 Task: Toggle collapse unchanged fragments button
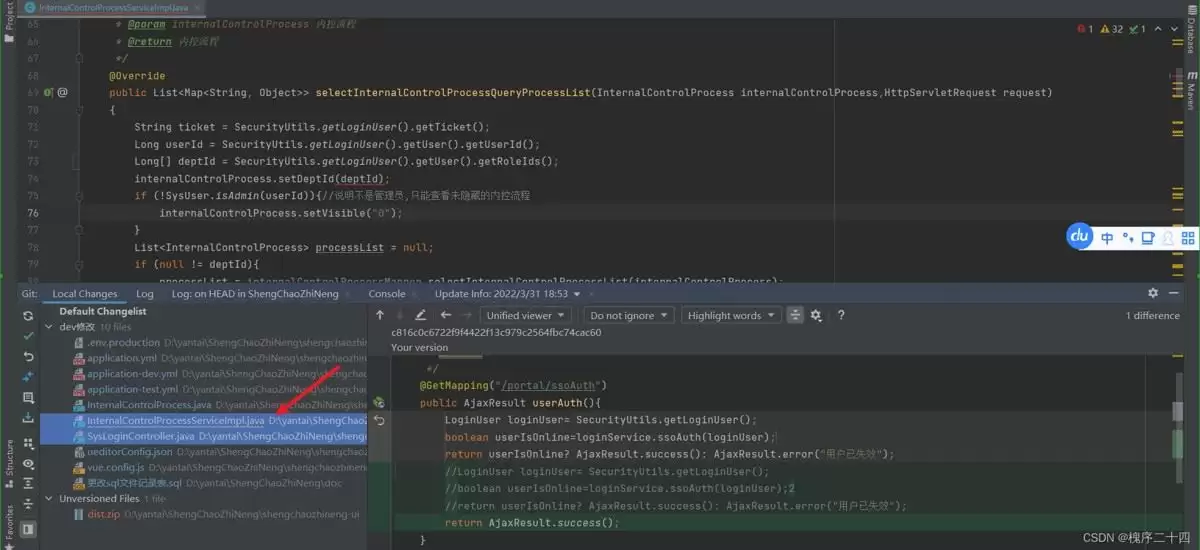click(x=795, y=315)
